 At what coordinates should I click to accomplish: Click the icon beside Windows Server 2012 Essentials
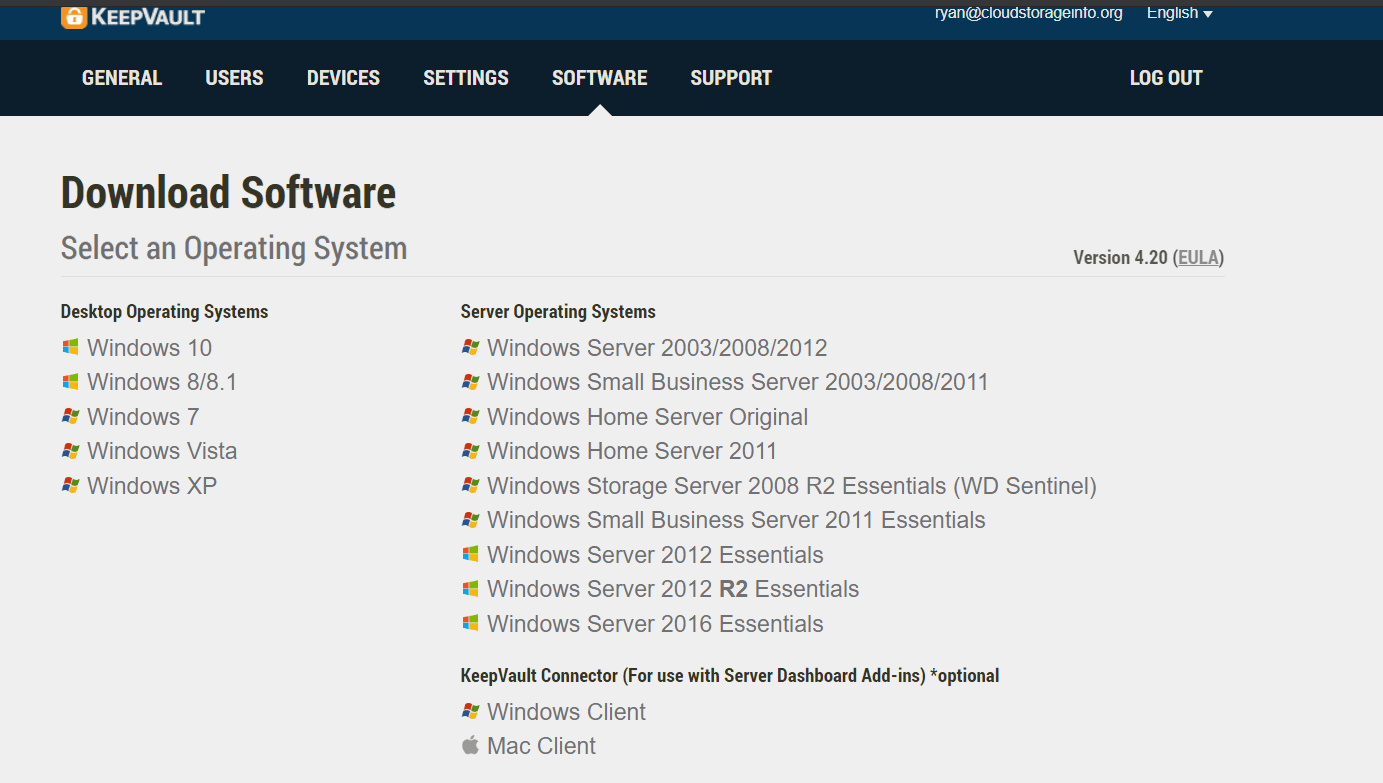[470, 554]
